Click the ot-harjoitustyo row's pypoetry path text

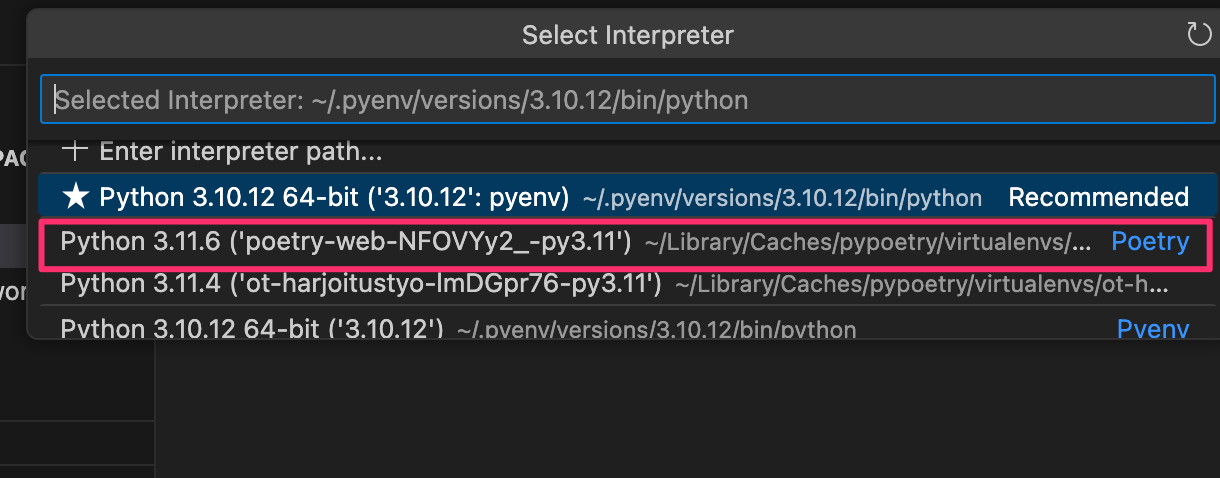click(x=920, y=286)
